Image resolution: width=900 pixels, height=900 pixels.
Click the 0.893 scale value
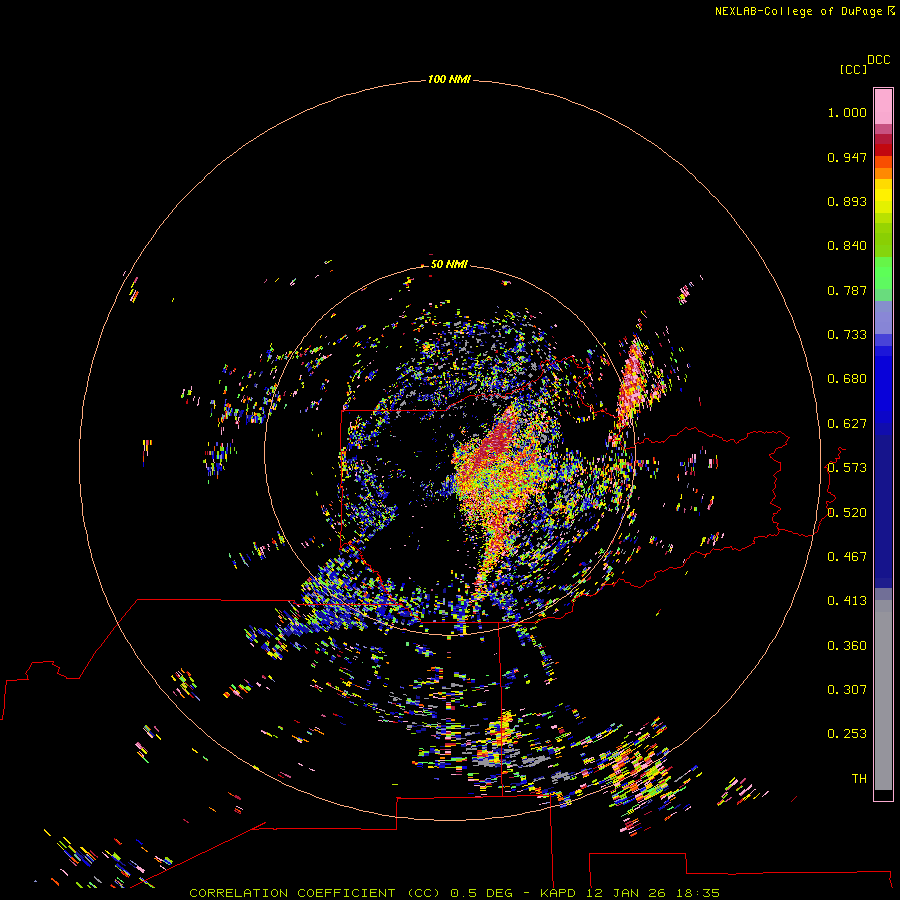pyautogui.click(x=847, y=201)
